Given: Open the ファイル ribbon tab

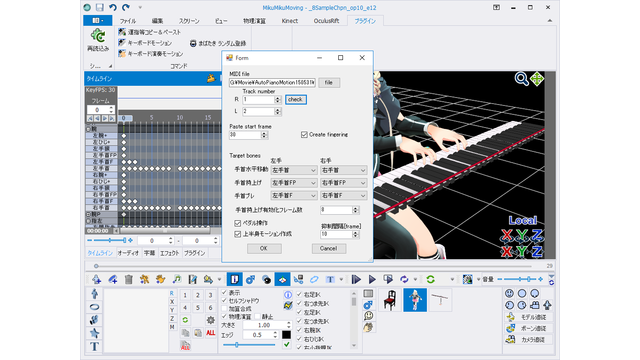Looking at the screenshot, I should pos(128,21).
